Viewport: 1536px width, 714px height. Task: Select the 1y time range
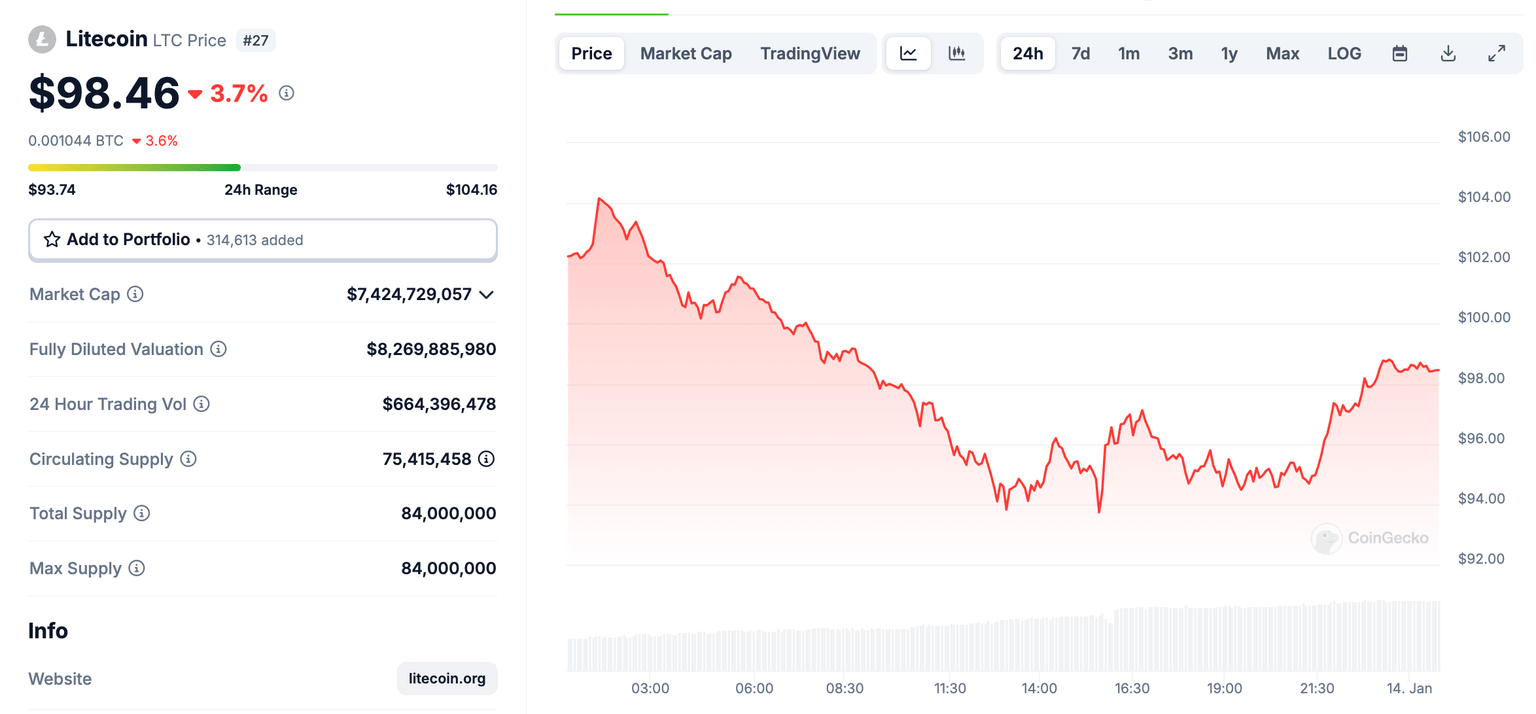point(1229,54)
